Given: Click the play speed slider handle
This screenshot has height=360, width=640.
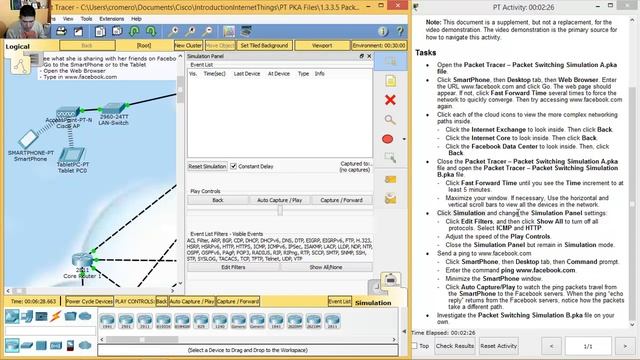Looking at the screenshot, I should click(x=280, y=210).
